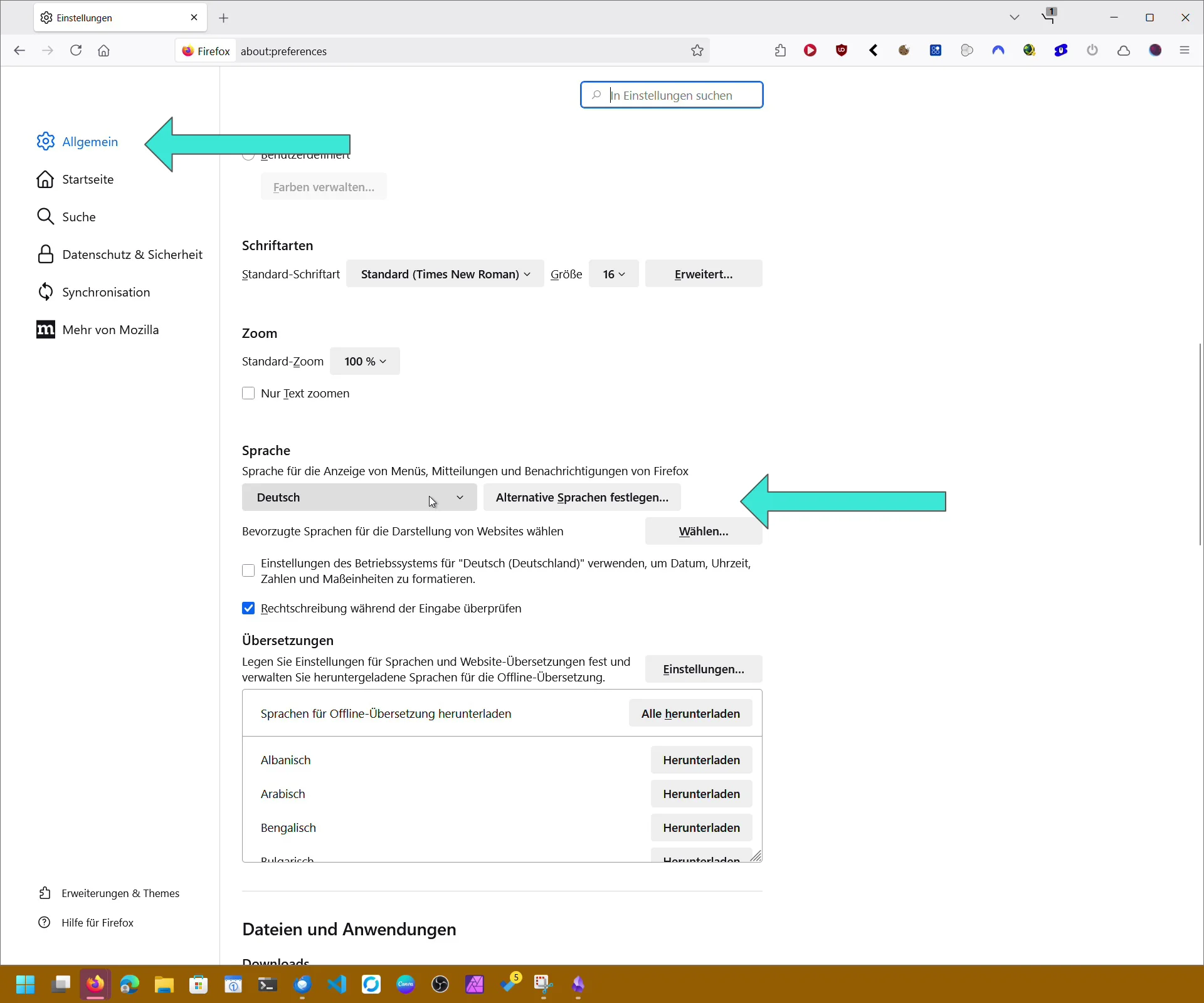Go back with the browser back arrow
This screenshot has height=1003, width=1204.
(x=19, y=51)
